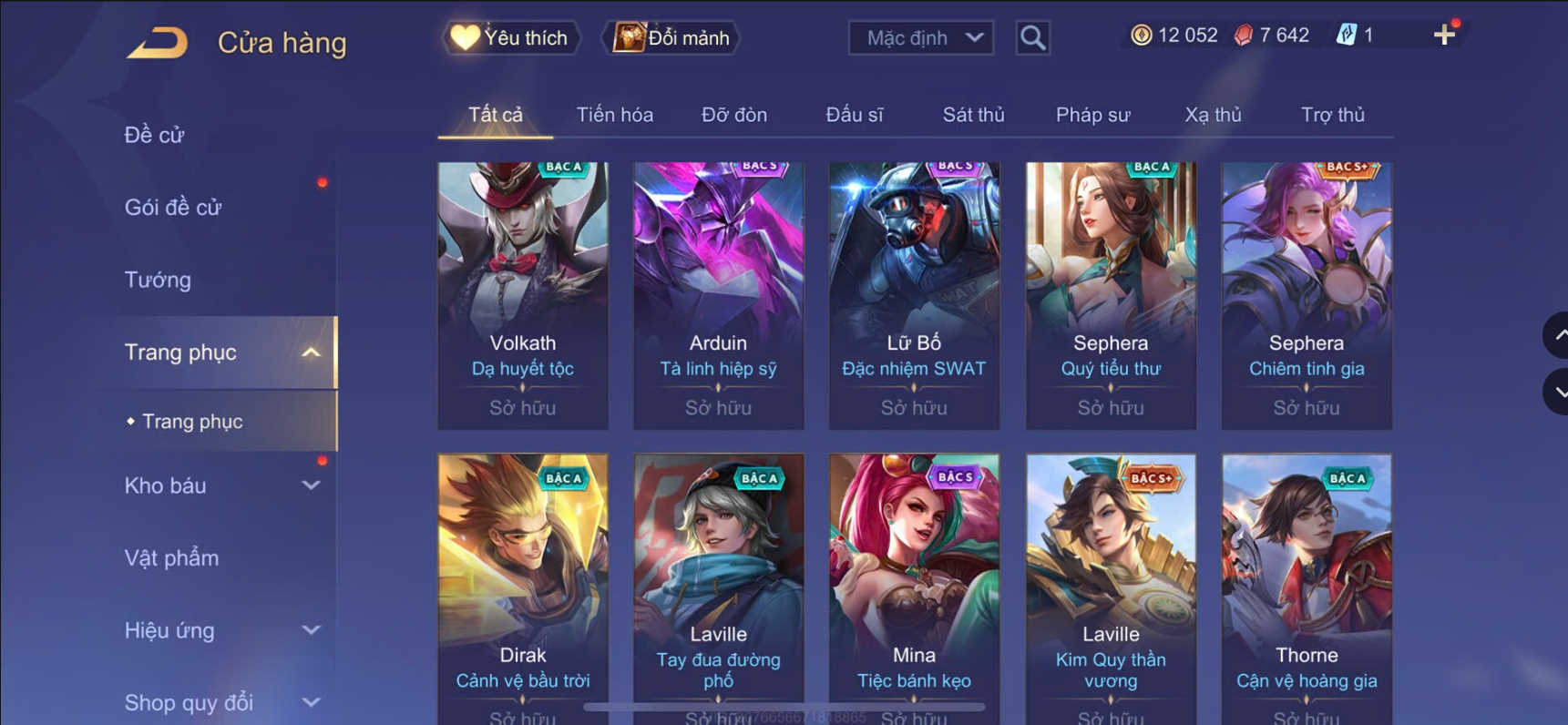This screenshot has height=725, width=1568.
Task: Tap the plus icon to add currency
Action: [1444, 36]
